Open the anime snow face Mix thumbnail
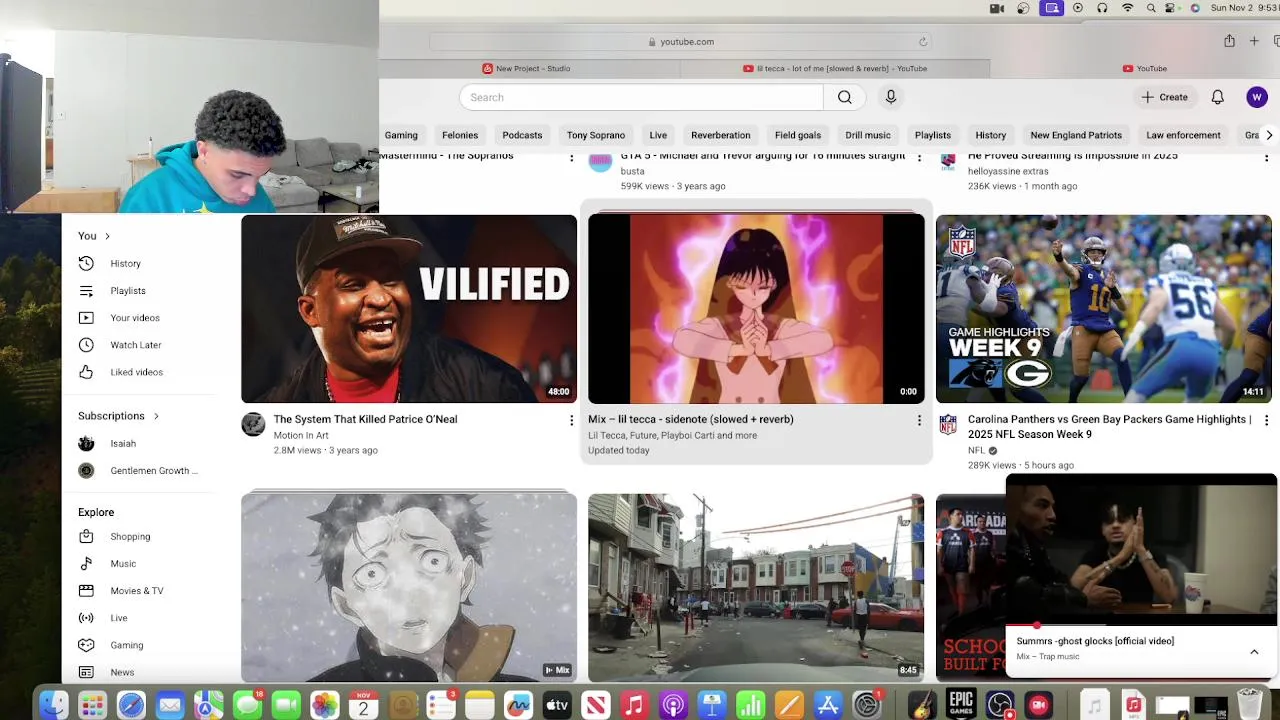This screenshot has width=1280, height=720. click(409, 587)
